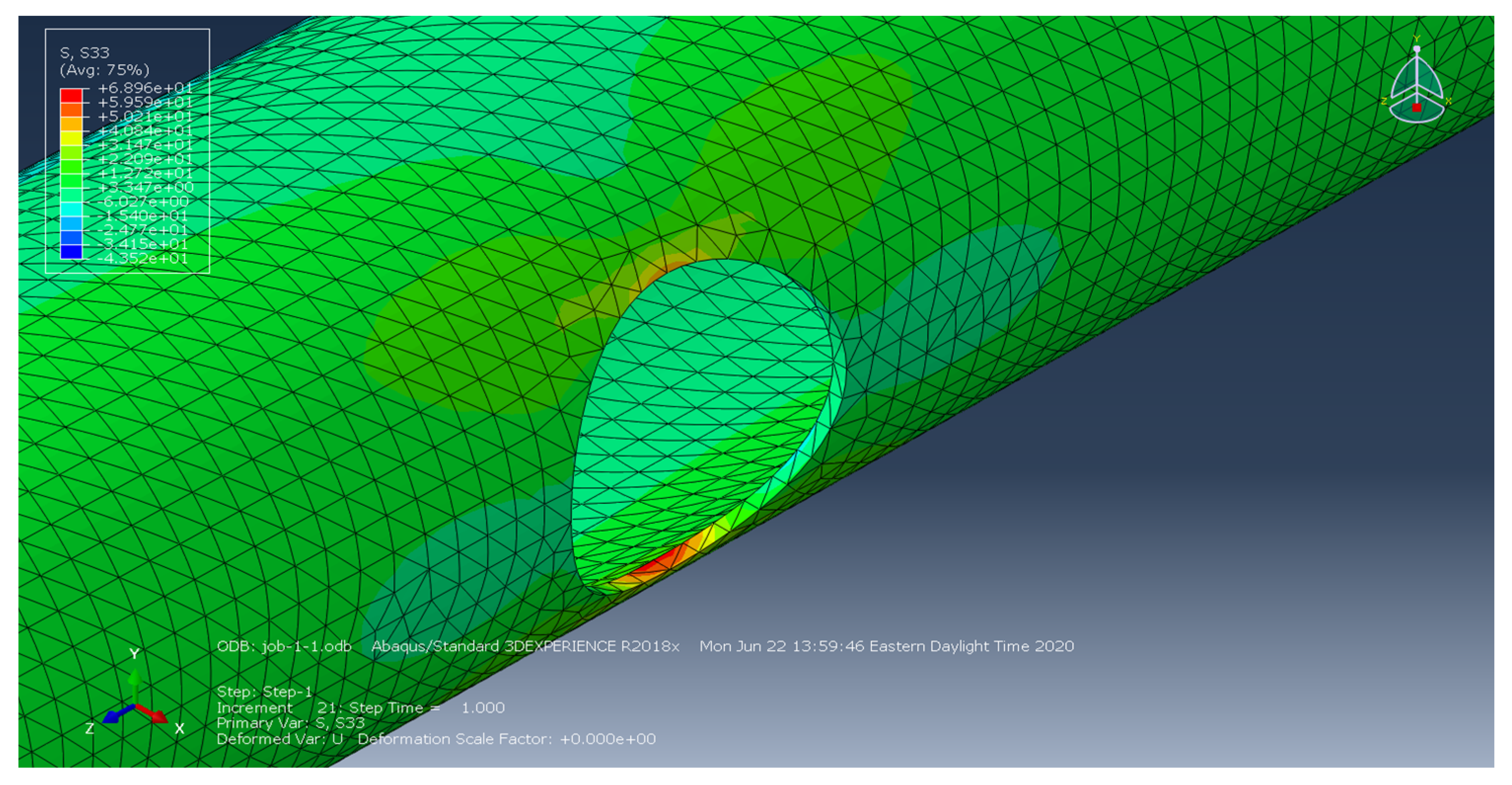Click the Primary Var: S, S33 text
The image size is (1512, 785).
(290, 723)
